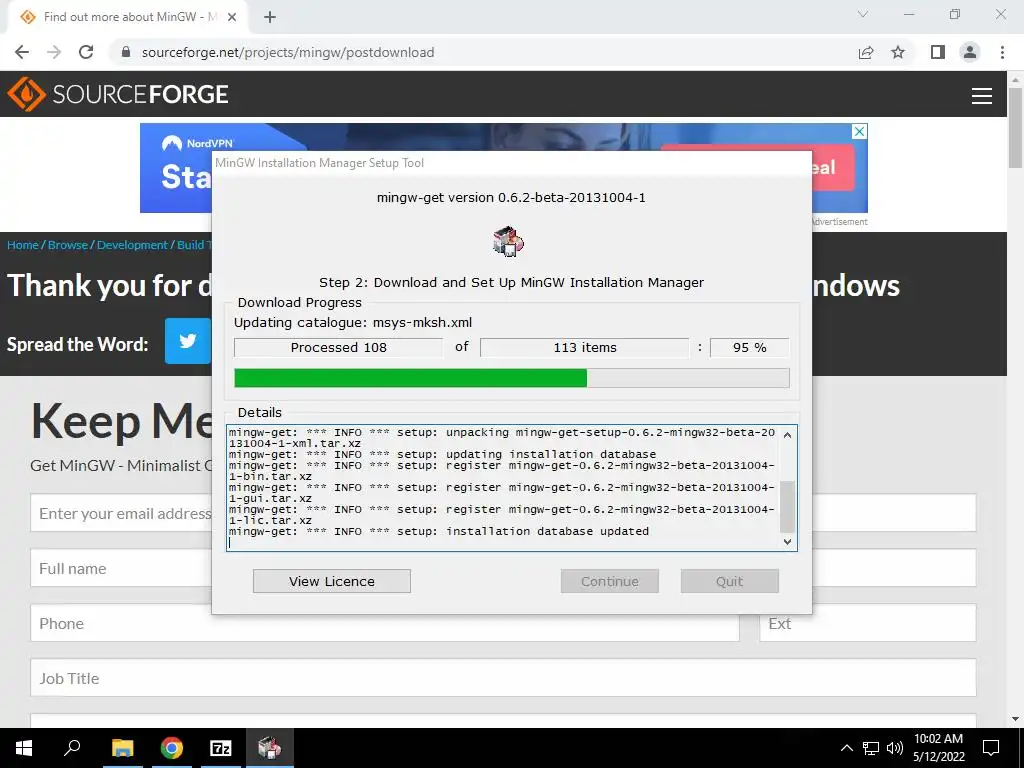Close the NordVPN advertisement
1024x768 pixels.
(860, 131)
